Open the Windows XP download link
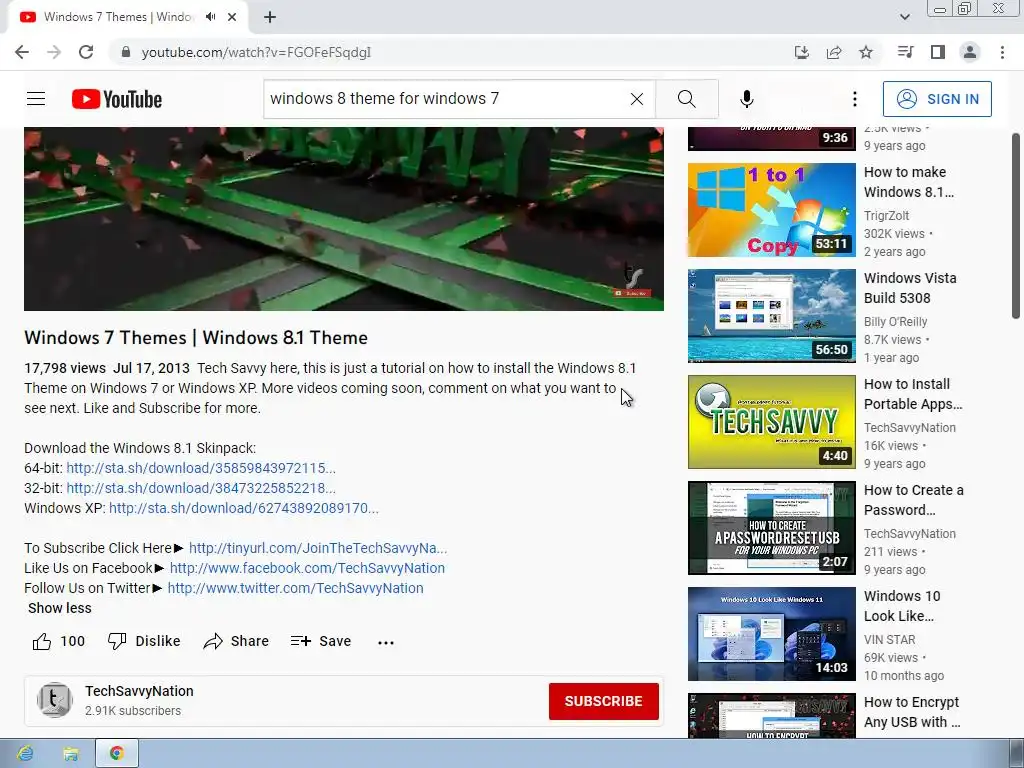The width and height of the screenshot is (1024, 768). [244, 508]
